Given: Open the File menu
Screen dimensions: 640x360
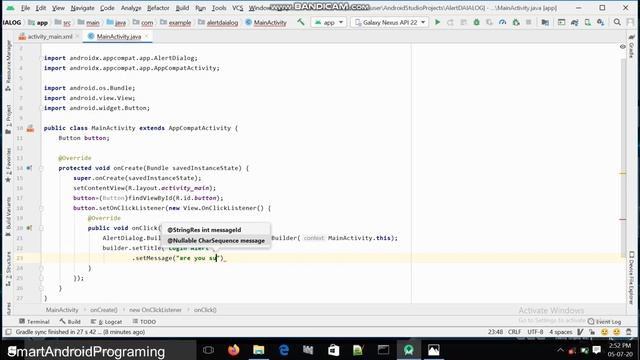Looking at the screenshot, I should [25, 8].
